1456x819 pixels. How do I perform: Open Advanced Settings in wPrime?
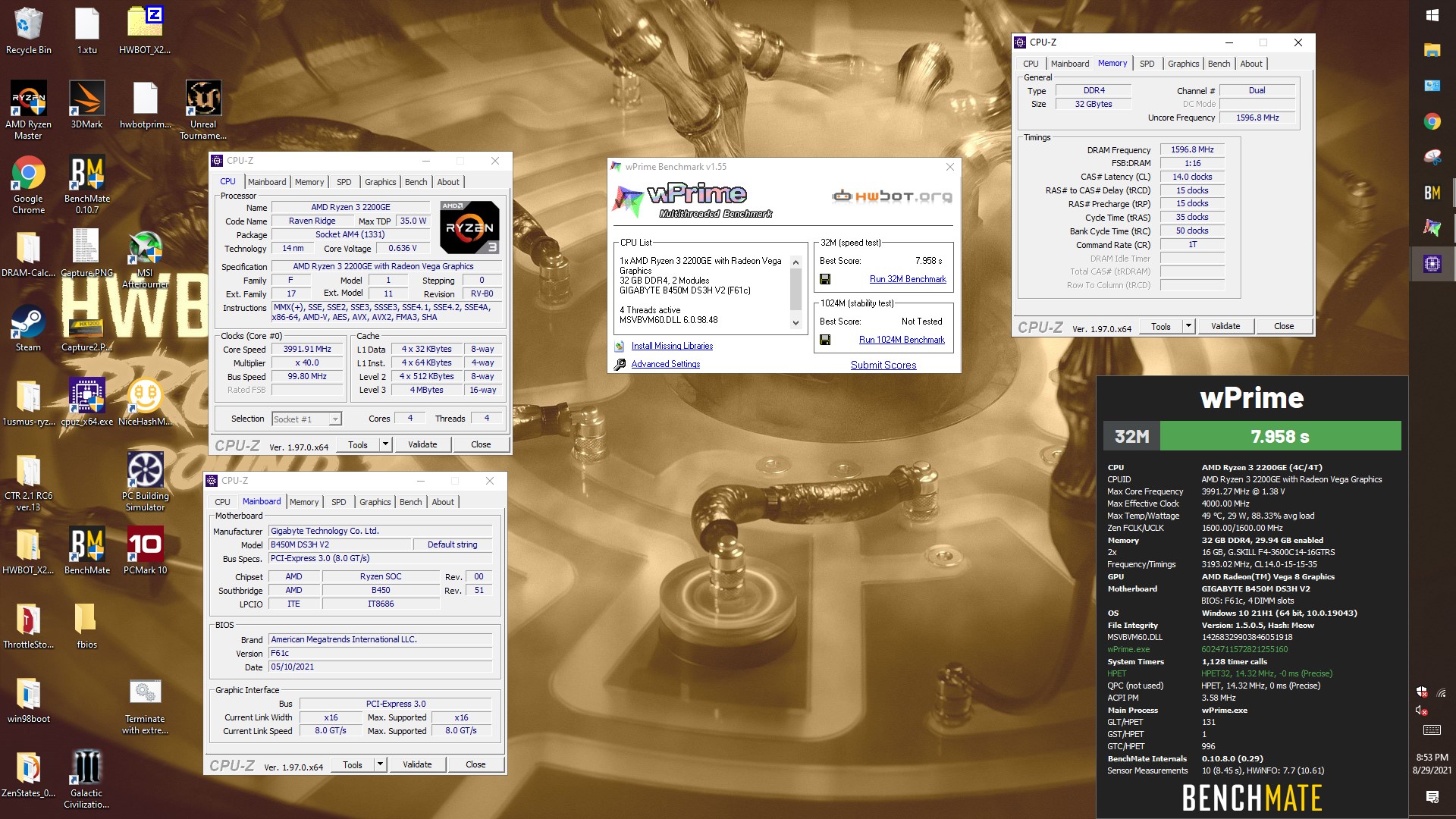[x=666, y=364]
